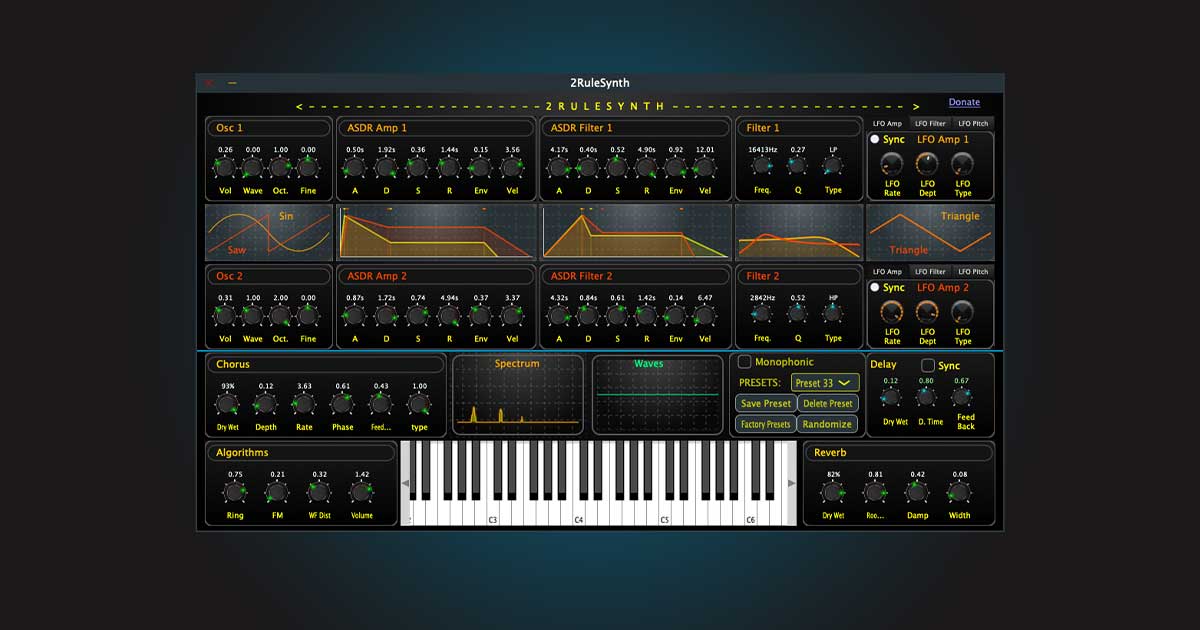Click the Delete Preset button
The image size is (1200, 630).
[828, 404]
